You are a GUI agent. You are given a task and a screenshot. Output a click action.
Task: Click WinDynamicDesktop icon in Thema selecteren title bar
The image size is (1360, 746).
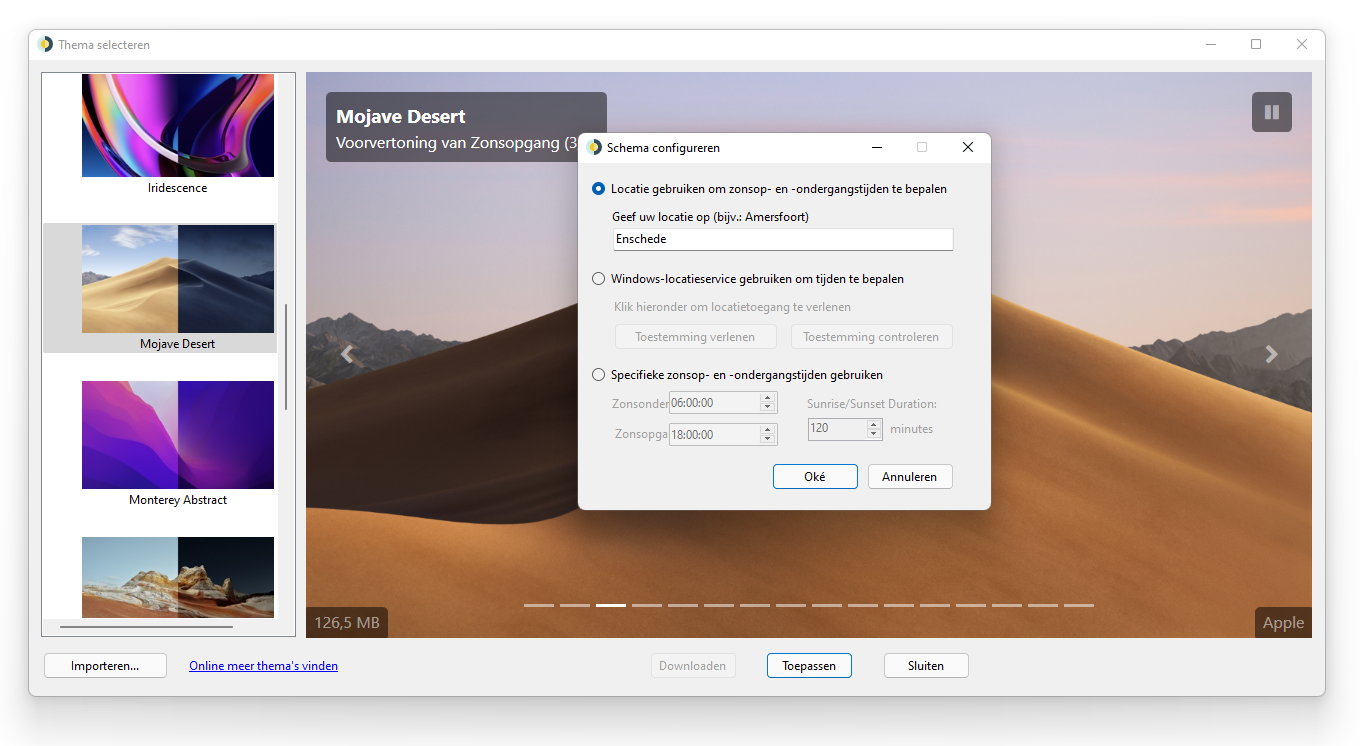(x=45, y=44)
